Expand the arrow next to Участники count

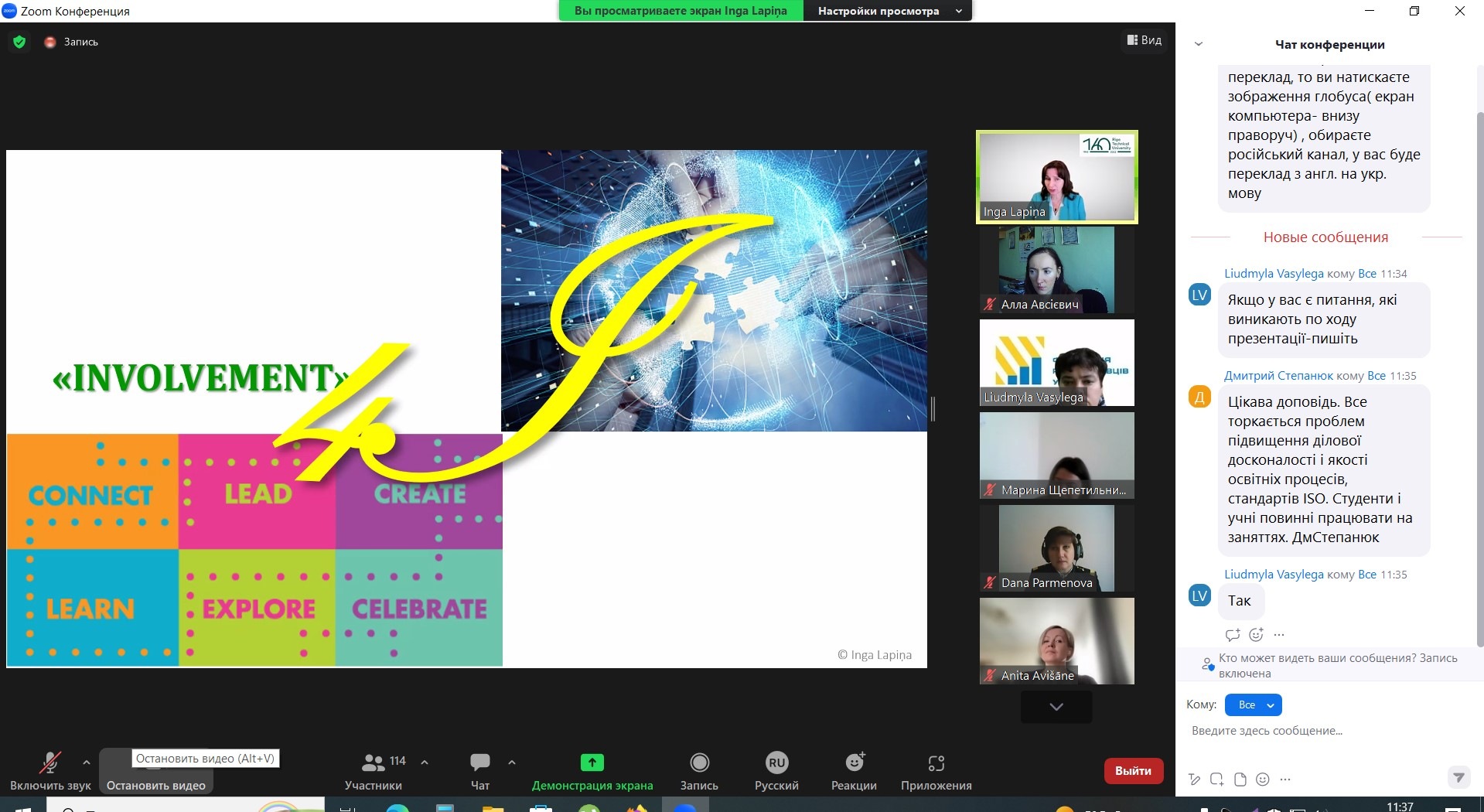coord(425,763)
